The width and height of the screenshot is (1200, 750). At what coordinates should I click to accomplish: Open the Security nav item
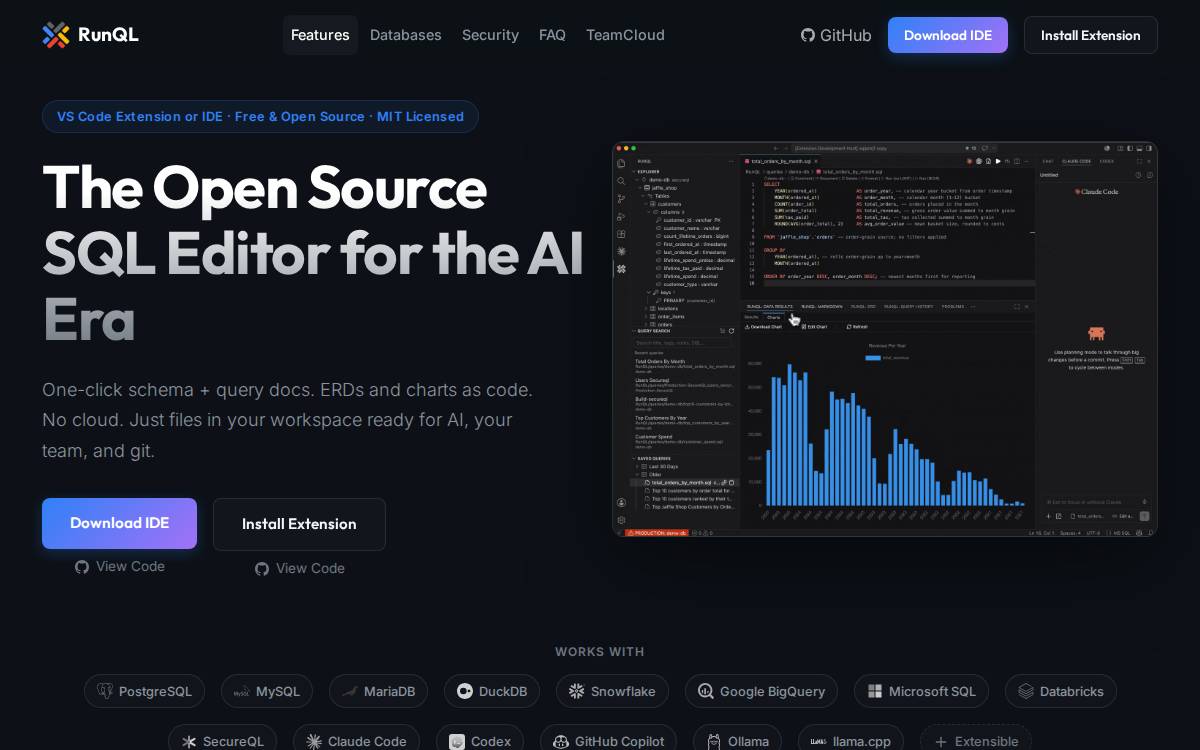(490, 35)
